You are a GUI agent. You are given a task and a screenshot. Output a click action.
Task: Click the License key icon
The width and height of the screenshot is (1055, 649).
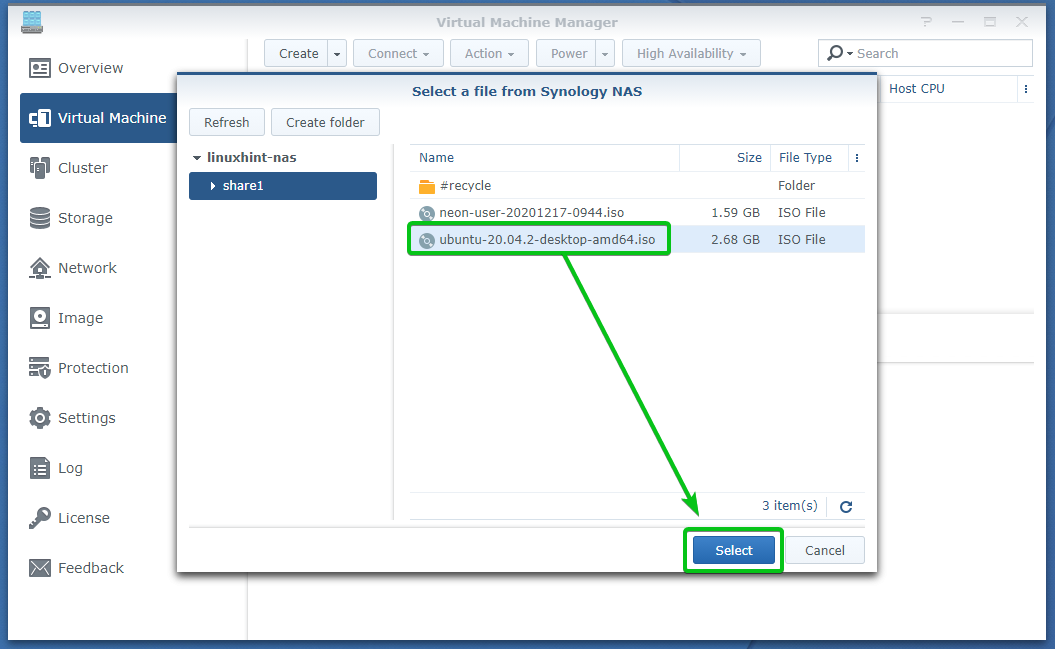pos(40,518)
